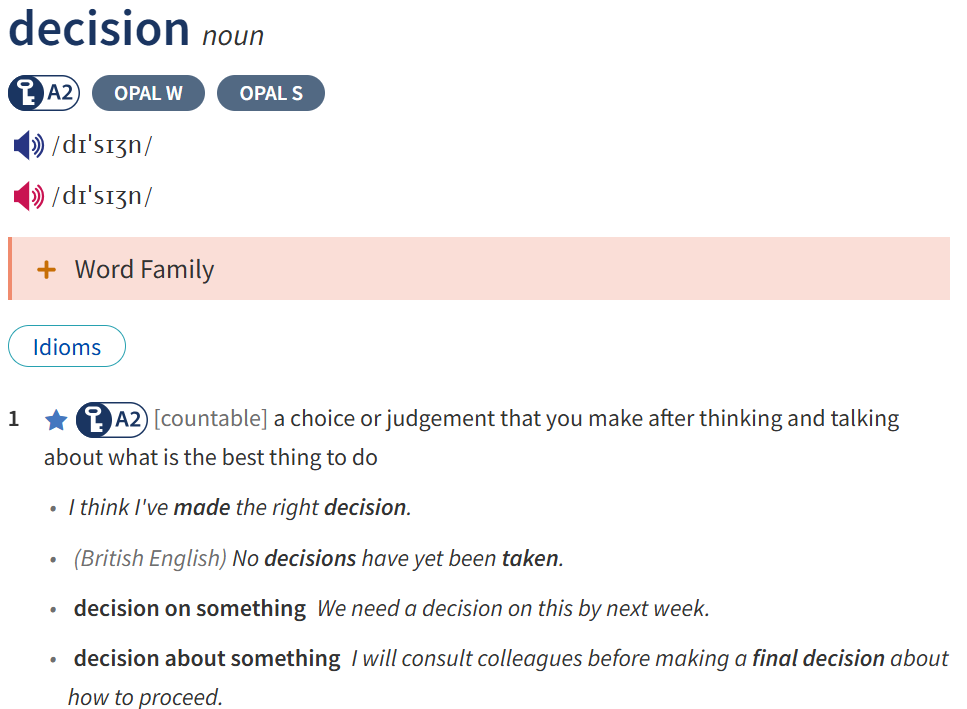Click the key A2 badge in definition 1
This screenshot has width=967, height=709.
pos(112,419)
